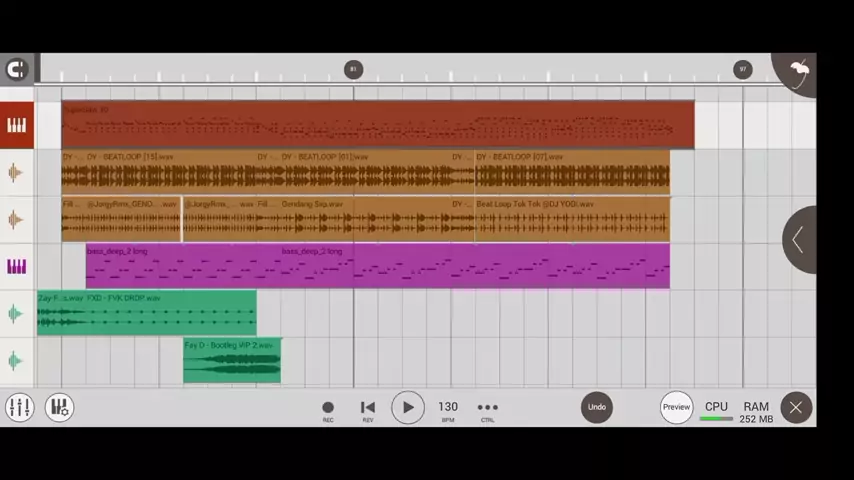Select the purple bass_deep piano track header

tap(16, 267)
